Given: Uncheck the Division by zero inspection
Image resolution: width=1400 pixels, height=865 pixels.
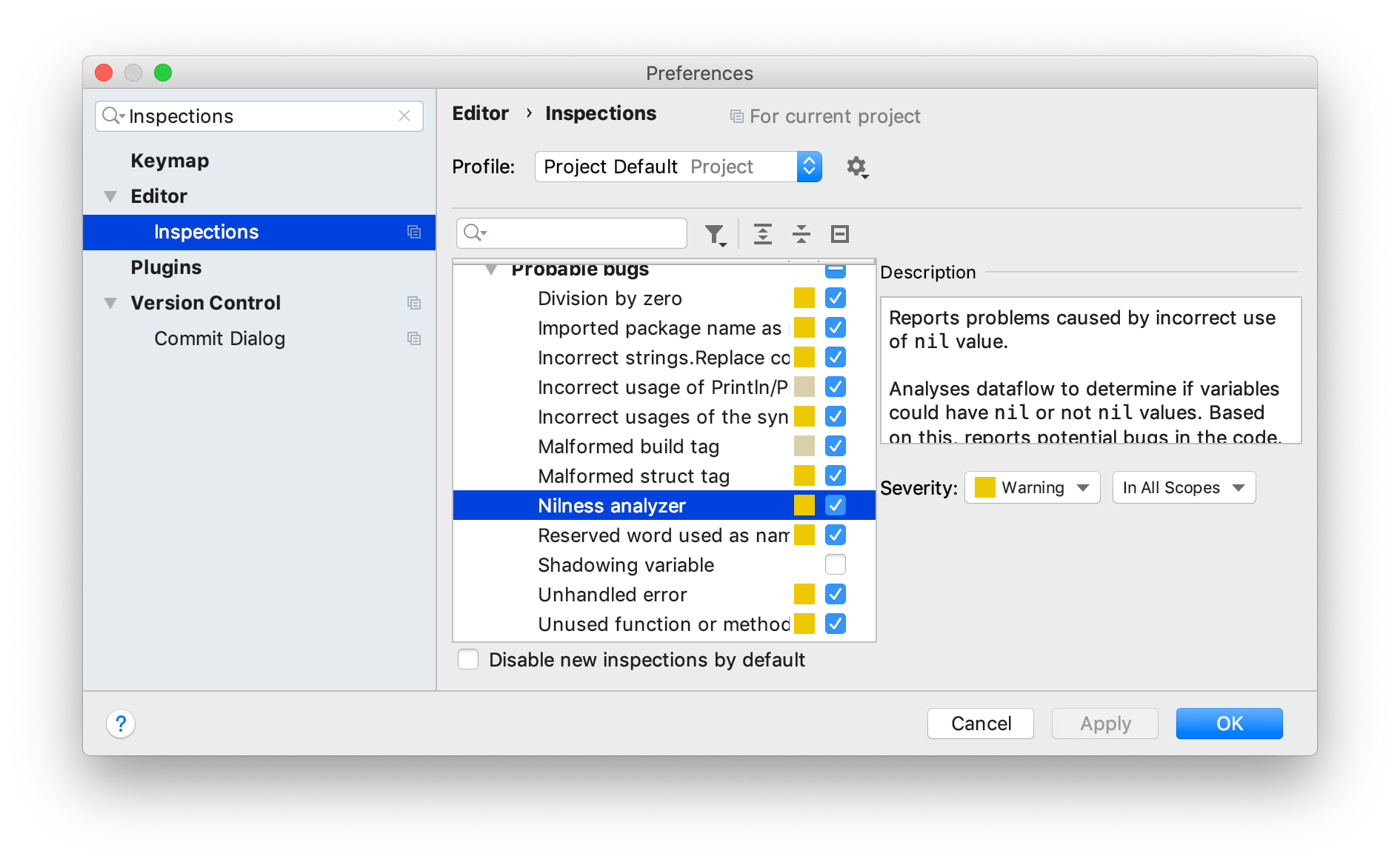Looking at the screenshot, I should (835, 298).
